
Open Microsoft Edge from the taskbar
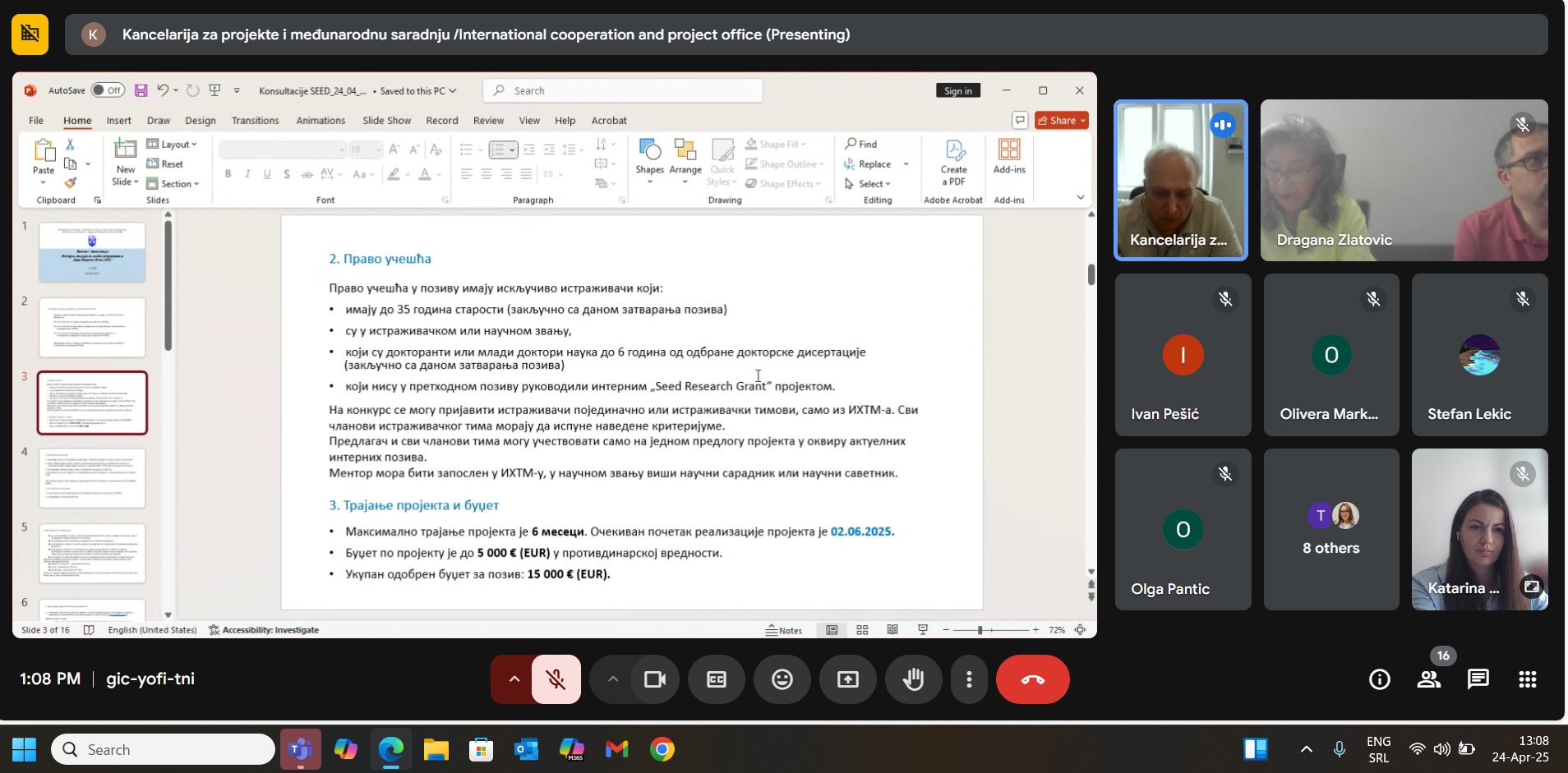click(390, 749)
